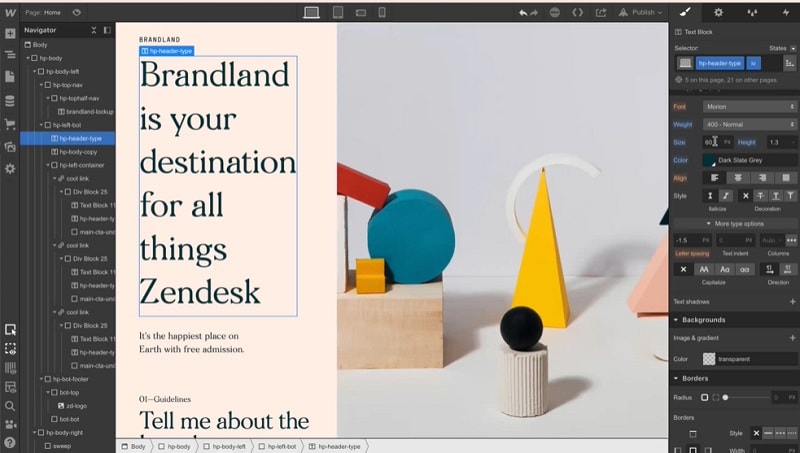Open the Add Elements panel

10,34
